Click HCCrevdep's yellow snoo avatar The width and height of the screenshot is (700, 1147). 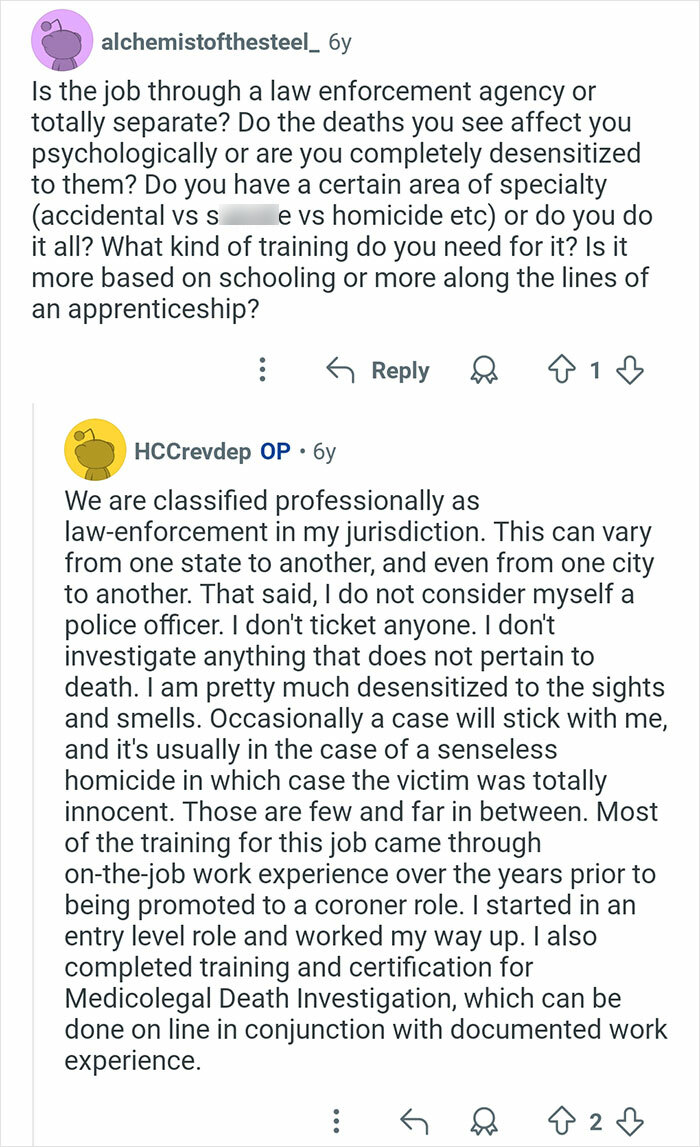coord(93,446)
